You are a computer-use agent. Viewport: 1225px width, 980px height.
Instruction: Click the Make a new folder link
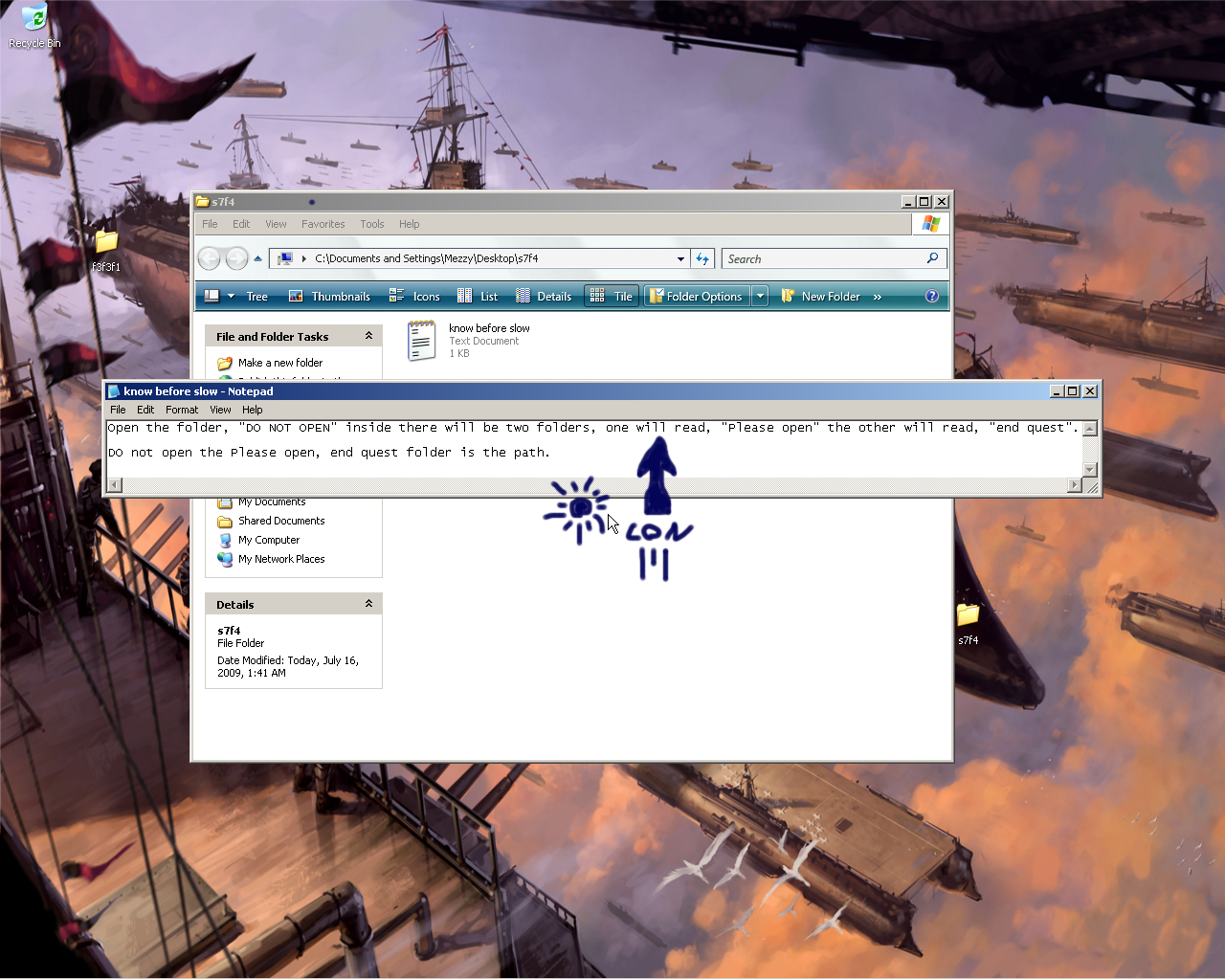pos(279,363)
